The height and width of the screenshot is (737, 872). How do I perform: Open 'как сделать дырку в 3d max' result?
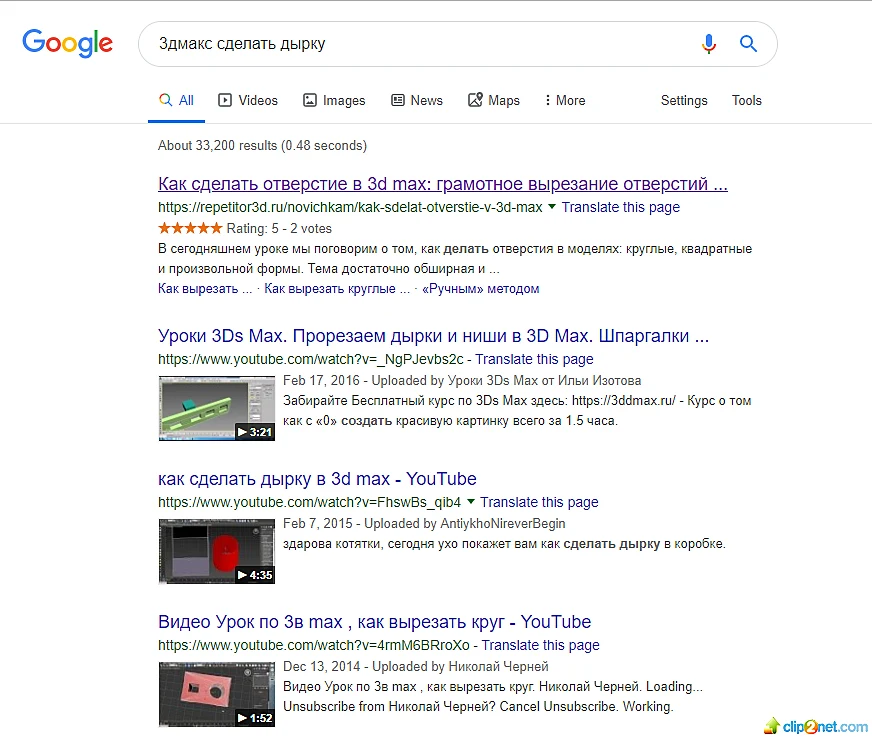click(x=317, y=479)
